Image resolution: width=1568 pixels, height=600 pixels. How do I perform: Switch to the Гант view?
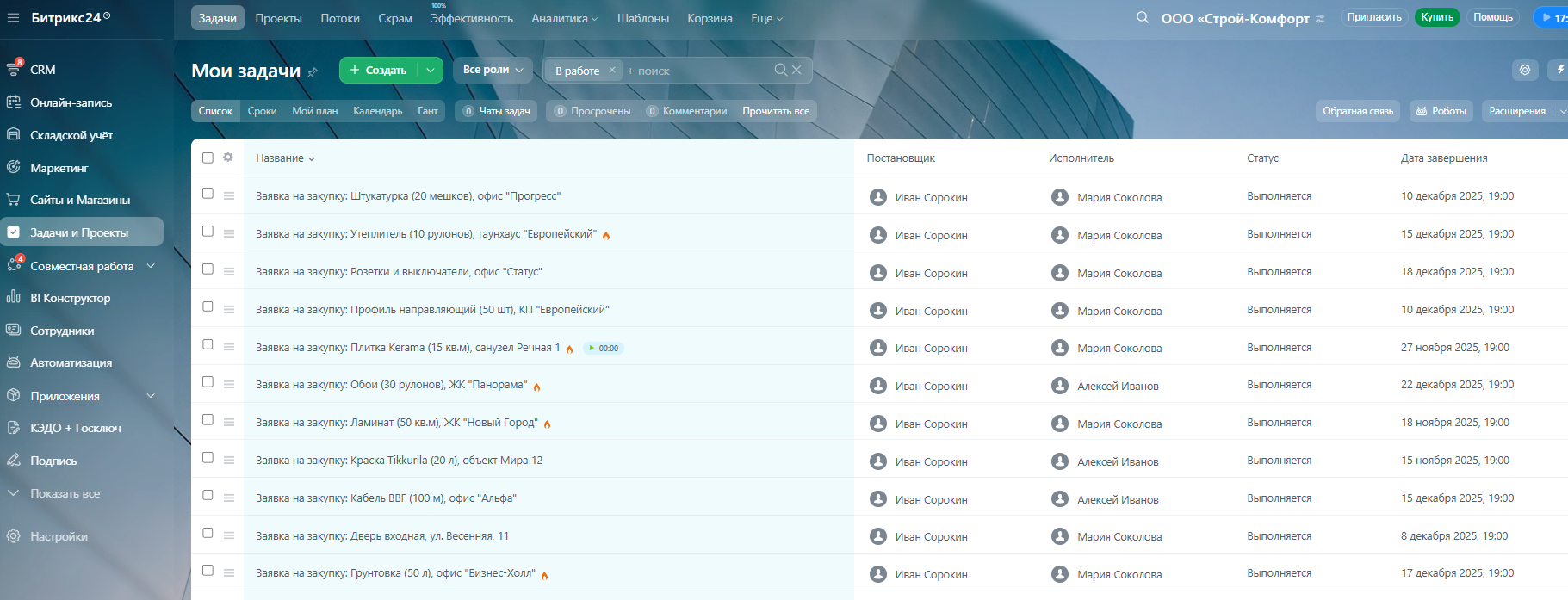coord(428,111)
